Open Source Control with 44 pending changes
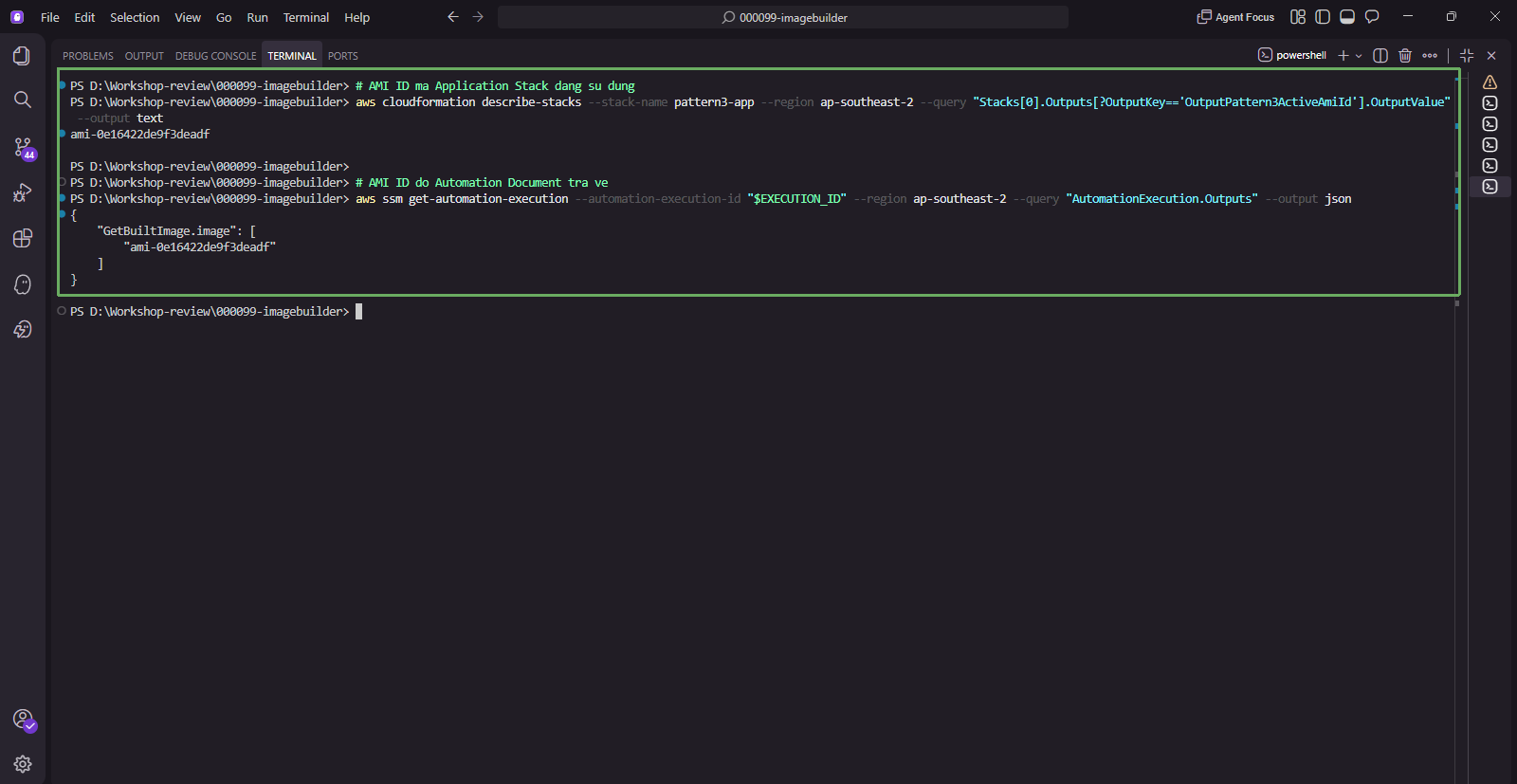 (x=23, y=147)
